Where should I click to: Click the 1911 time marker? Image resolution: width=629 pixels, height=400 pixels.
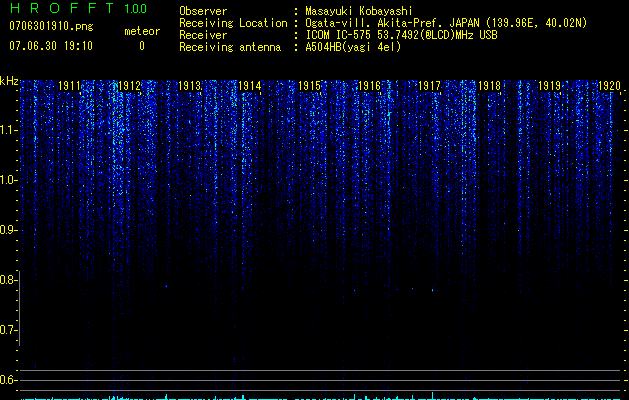[x=69, y=86]
